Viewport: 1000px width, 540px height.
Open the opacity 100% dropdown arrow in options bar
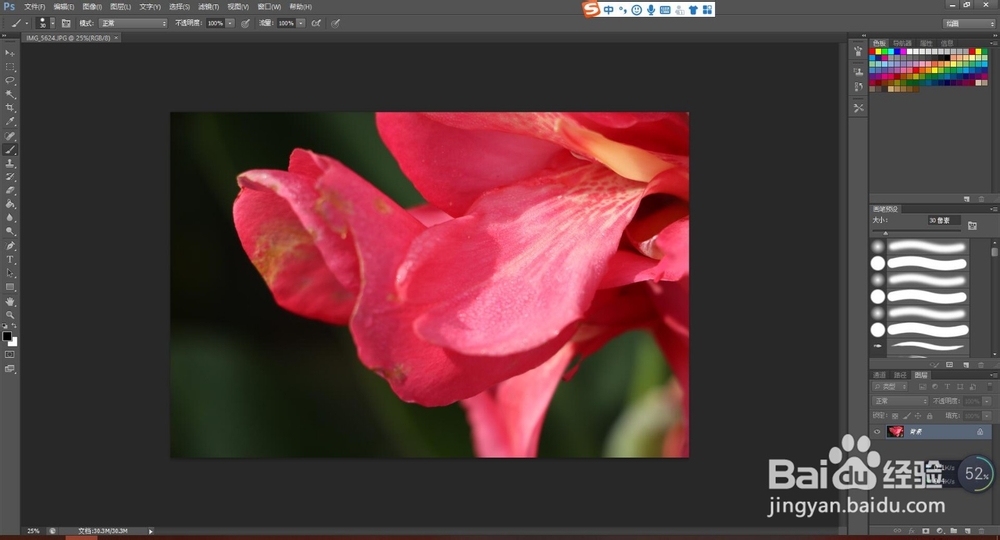(x=230, y=23)
